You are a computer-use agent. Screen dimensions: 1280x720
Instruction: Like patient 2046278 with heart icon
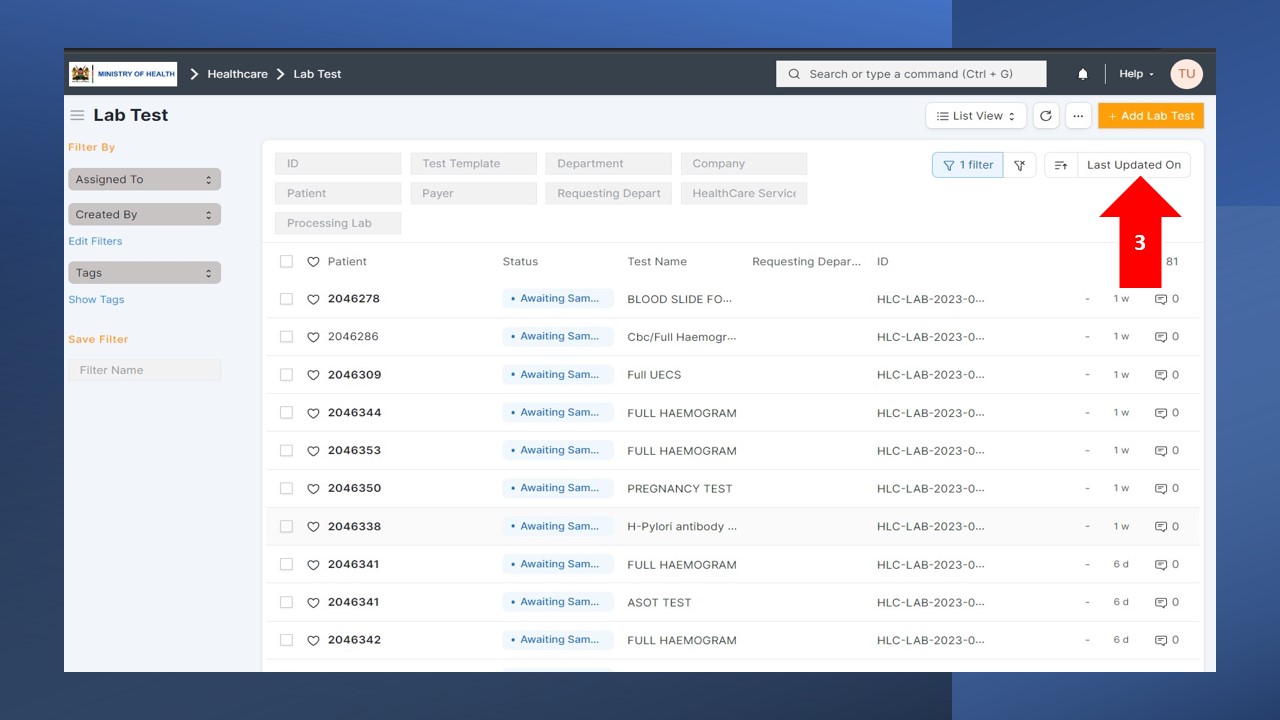pos(313,299)
